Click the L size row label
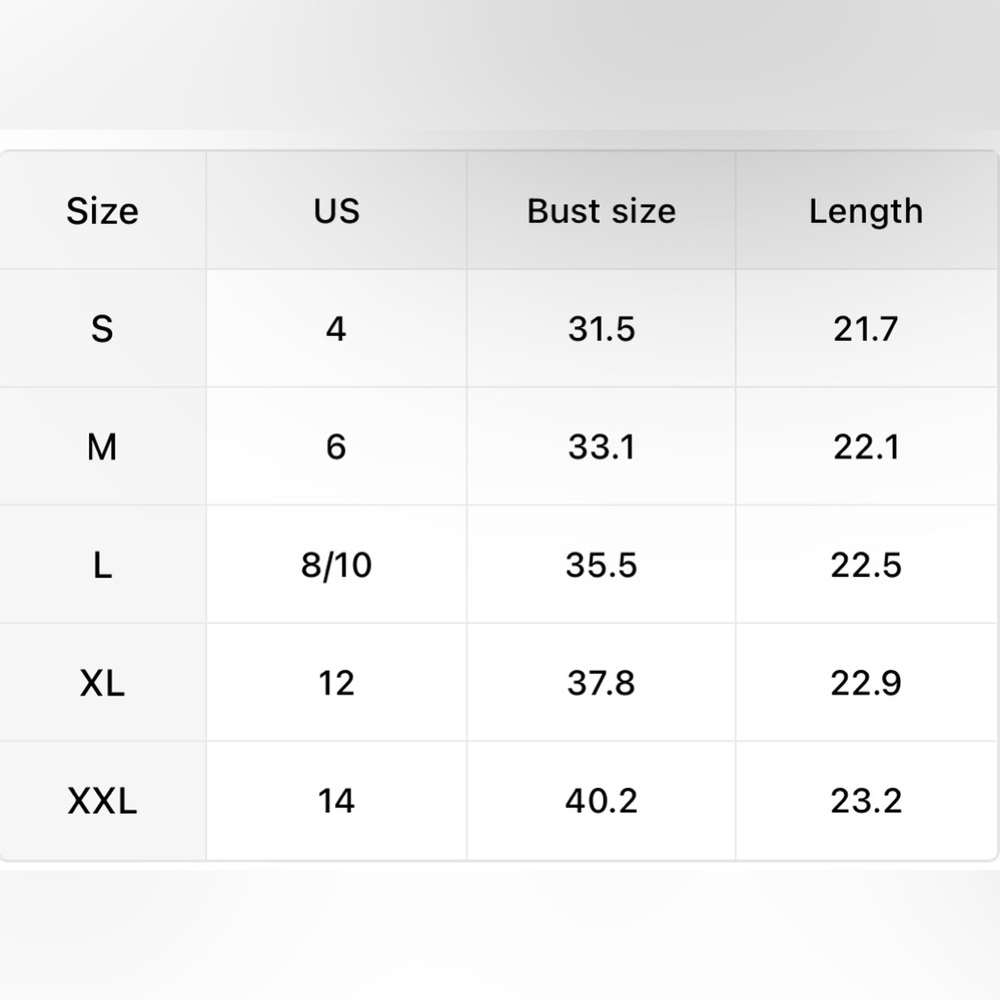This screenshot has width=1000, height=1000. coord(102,565)
